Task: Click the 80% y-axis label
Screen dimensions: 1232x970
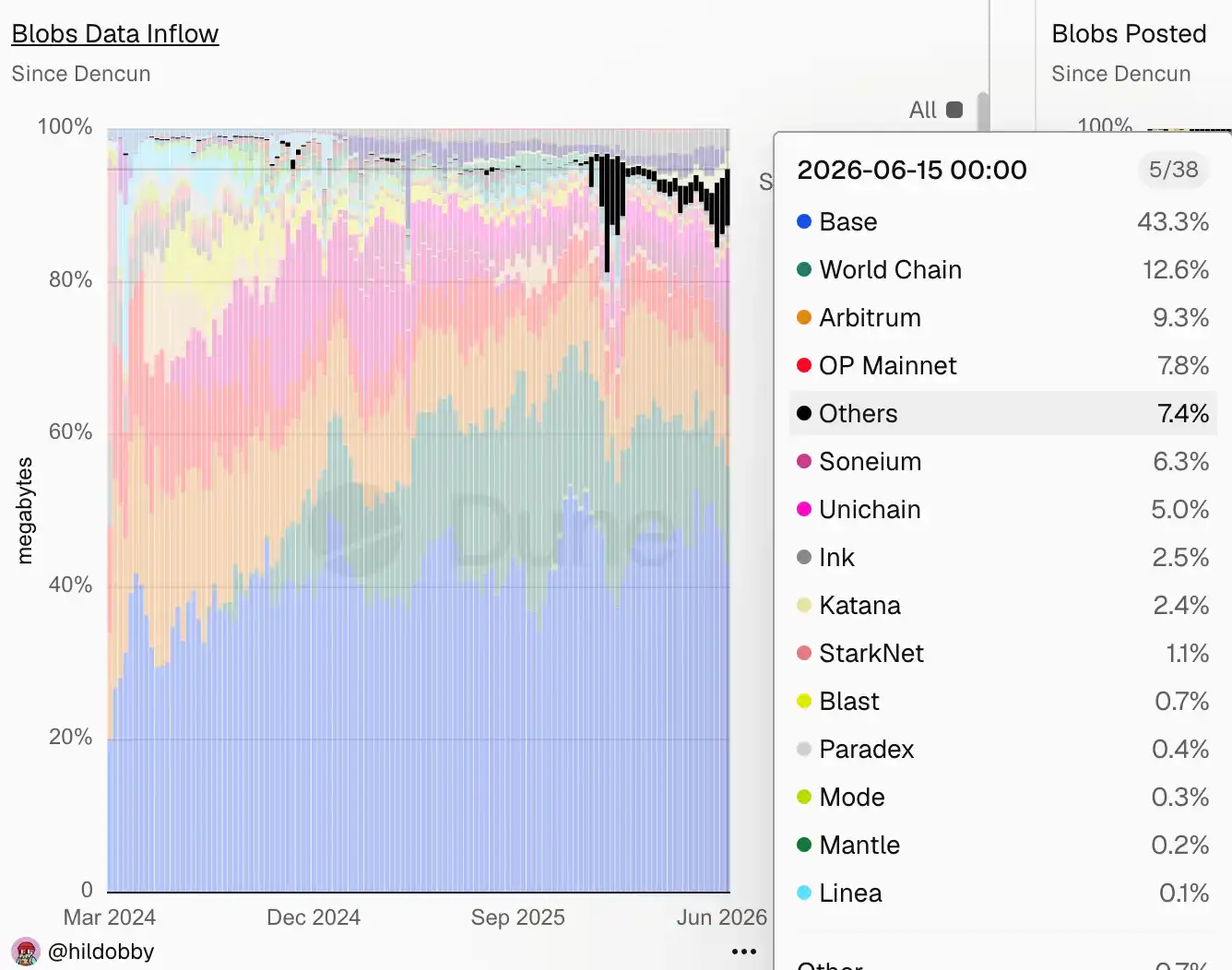Action: point(71,279)
